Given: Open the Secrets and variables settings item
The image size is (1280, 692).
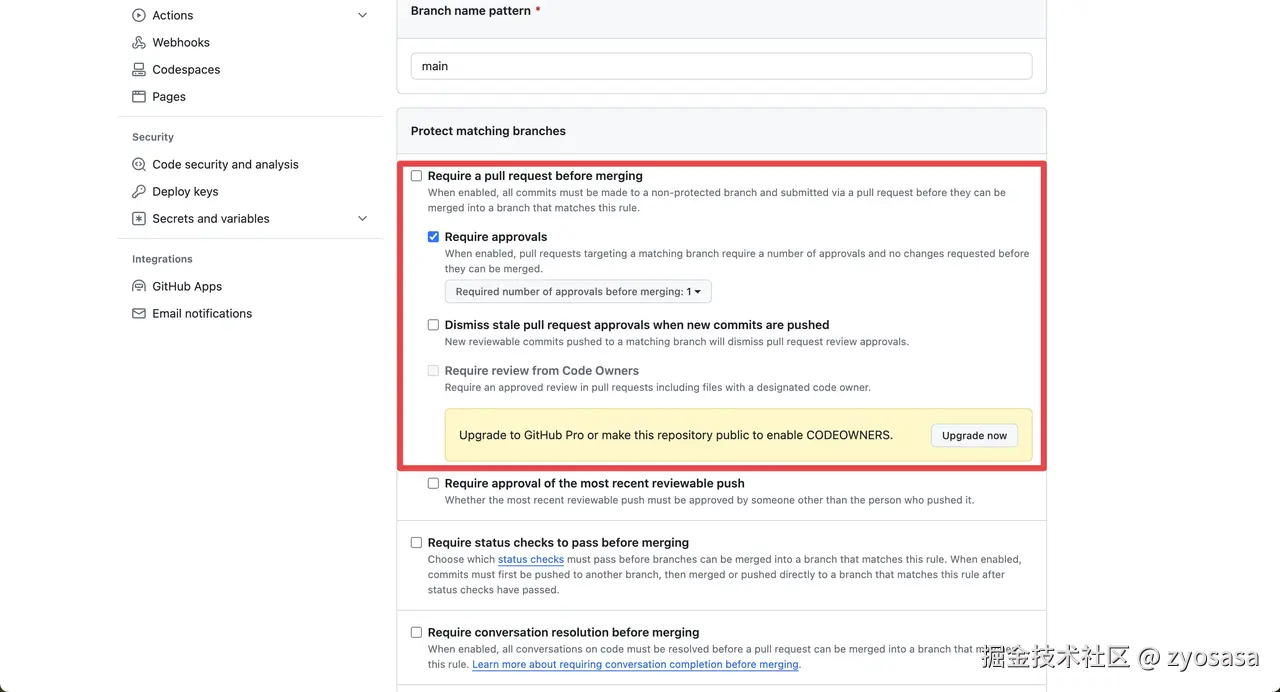Looking at the screenshot, I should click(211, 219).
